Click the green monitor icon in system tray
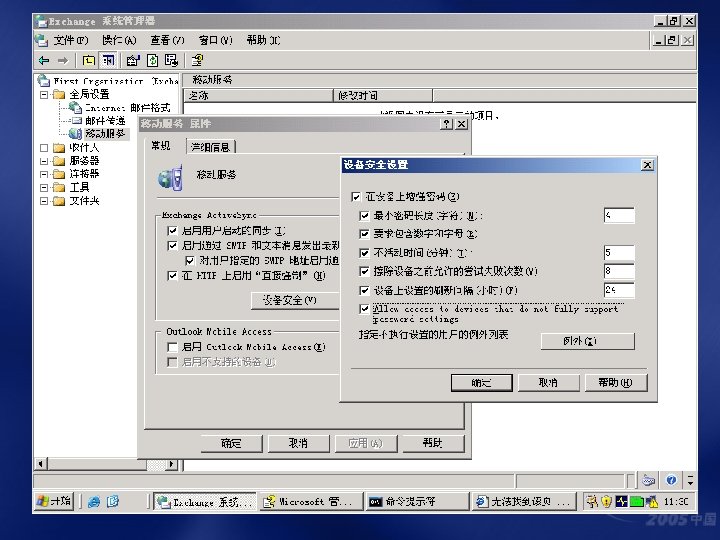 pos(636,501)
